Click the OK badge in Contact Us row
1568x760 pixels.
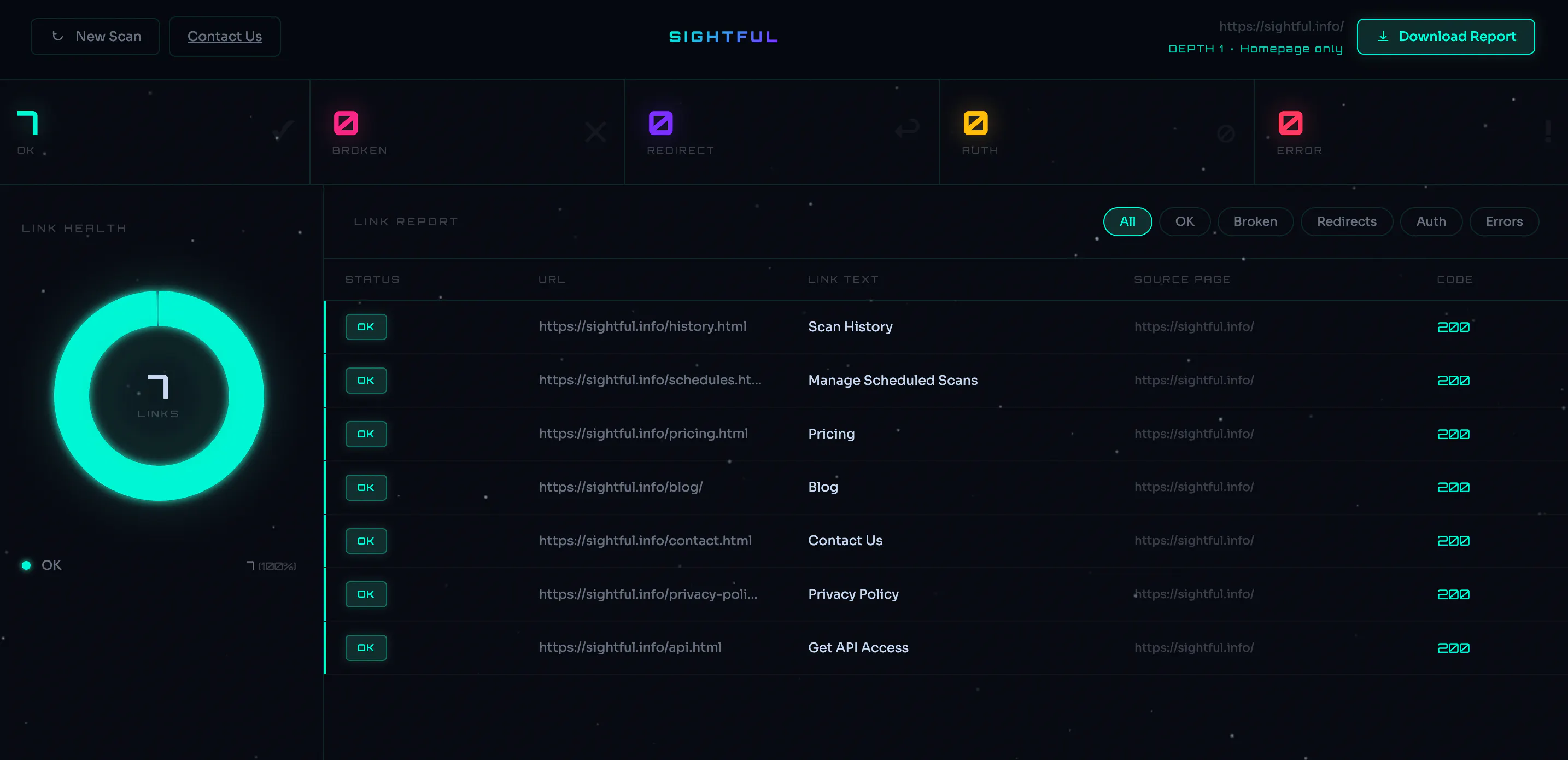pos(366,541)
